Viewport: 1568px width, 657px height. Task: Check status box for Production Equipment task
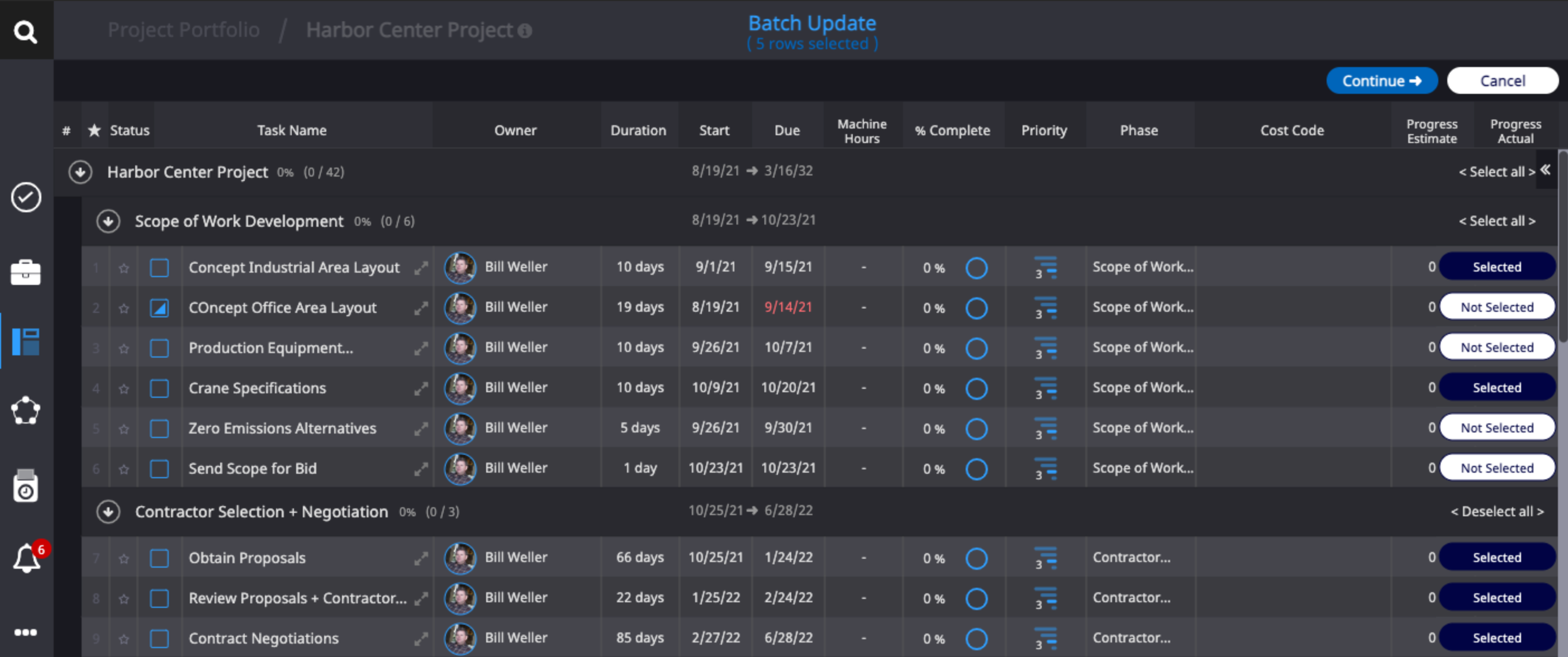click(x=159, y=348)
